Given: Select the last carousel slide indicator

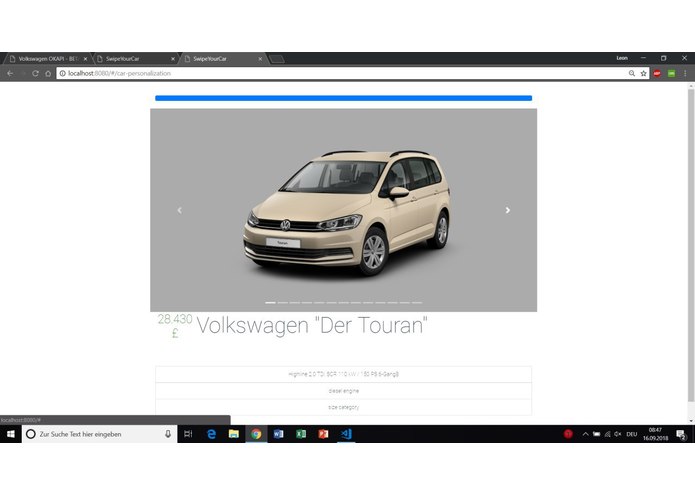Looking at the screenshot, I should (x=417, y=303).
